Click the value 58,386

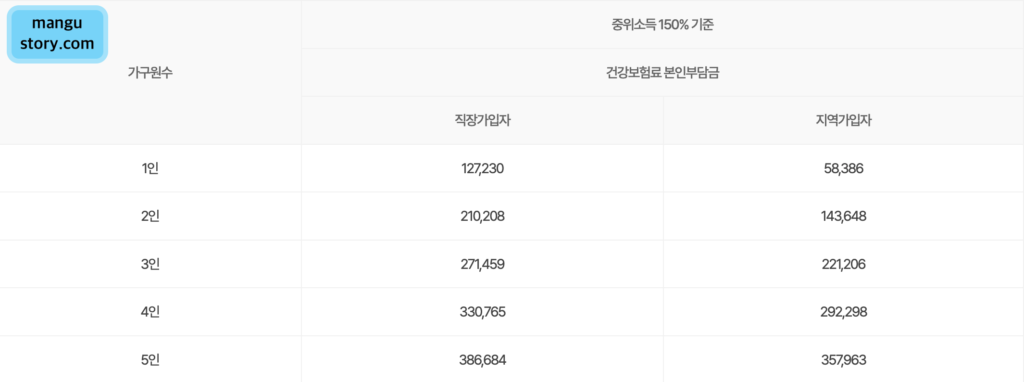(x=843, y=168)
